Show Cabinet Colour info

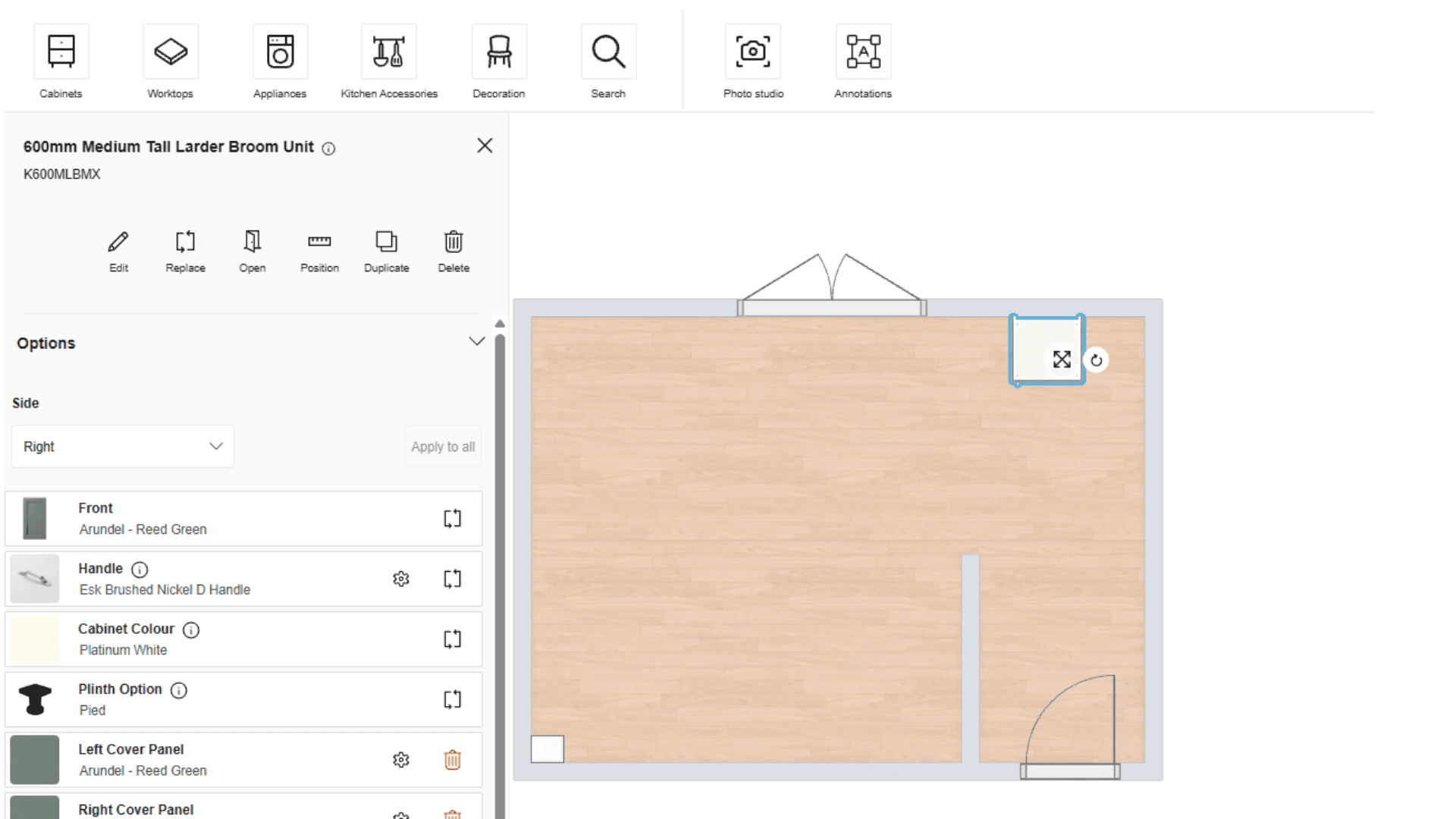pyautogui.click(x=191, y=630)
